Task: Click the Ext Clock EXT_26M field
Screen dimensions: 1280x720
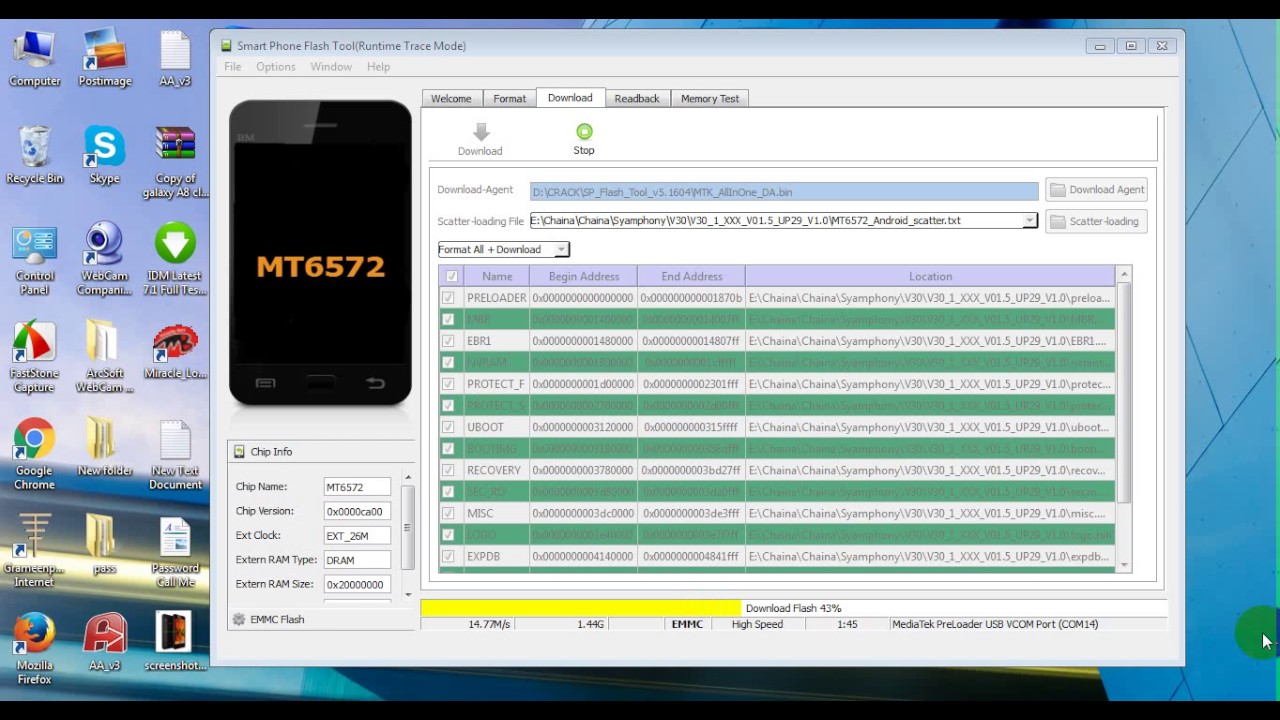Action: tap(357, 536)
